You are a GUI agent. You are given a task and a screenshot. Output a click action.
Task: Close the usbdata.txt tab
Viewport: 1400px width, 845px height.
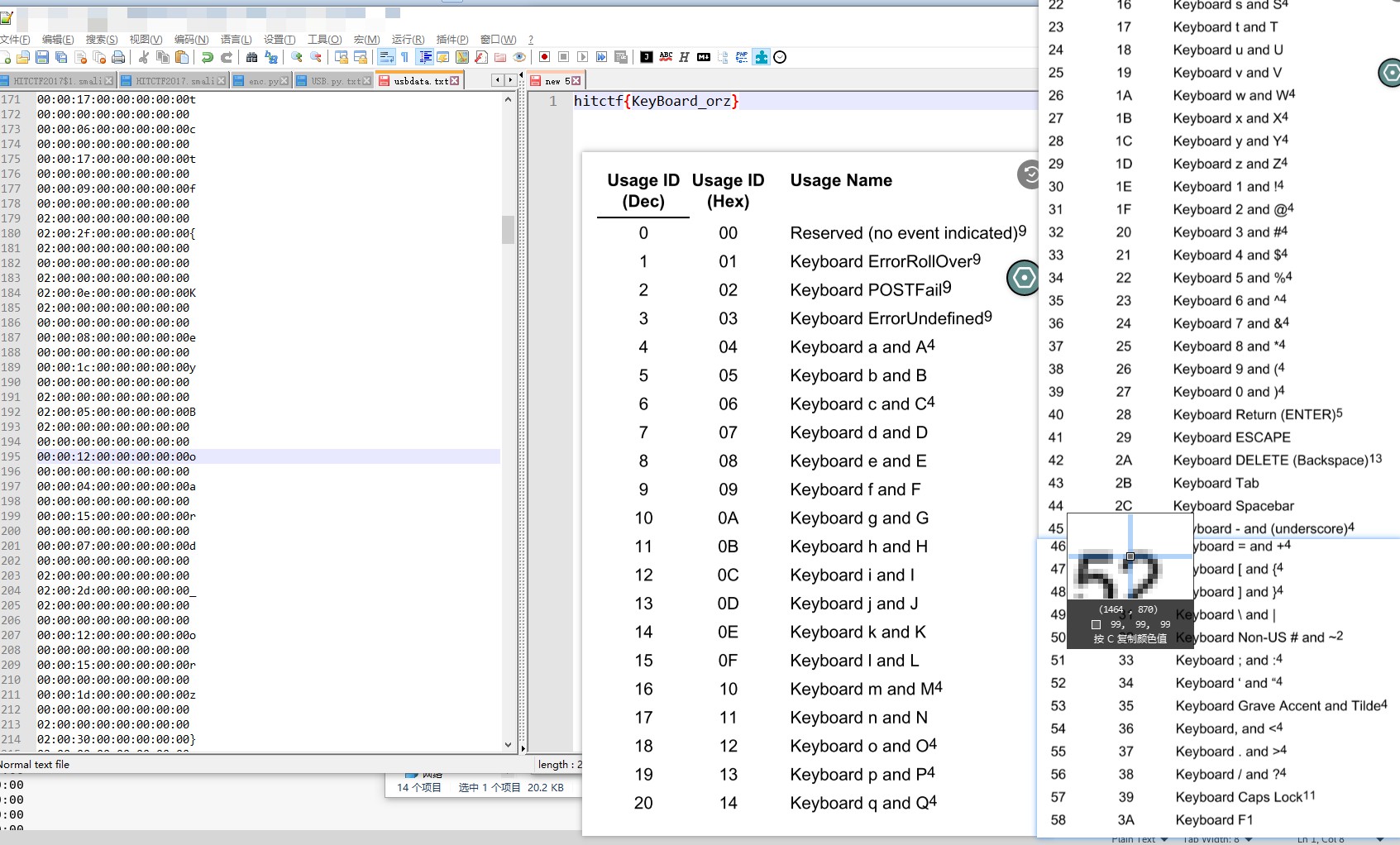[x=455, y=81]
